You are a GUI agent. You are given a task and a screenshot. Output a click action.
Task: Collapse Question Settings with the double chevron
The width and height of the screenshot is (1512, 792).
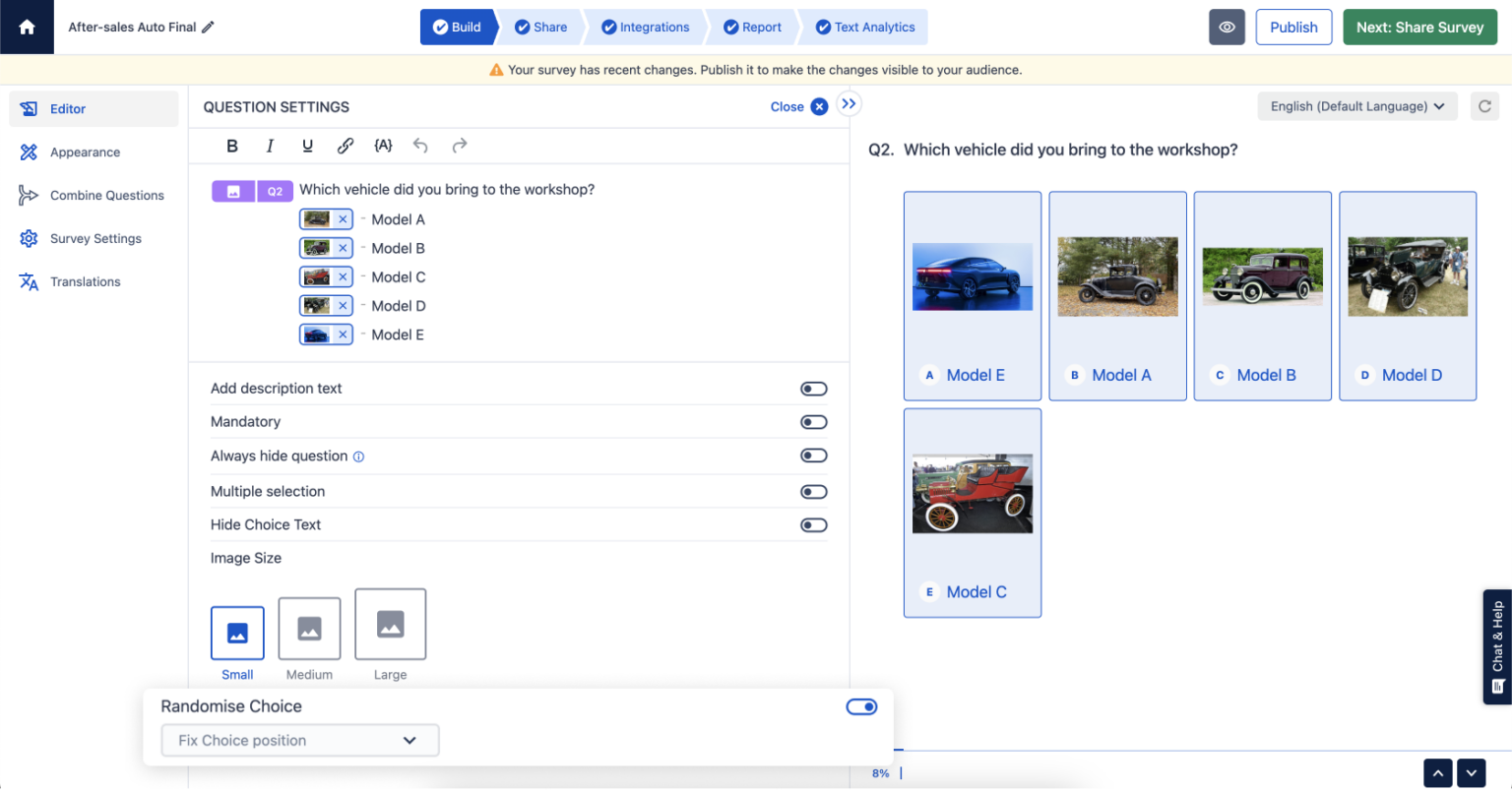[848, 102]
